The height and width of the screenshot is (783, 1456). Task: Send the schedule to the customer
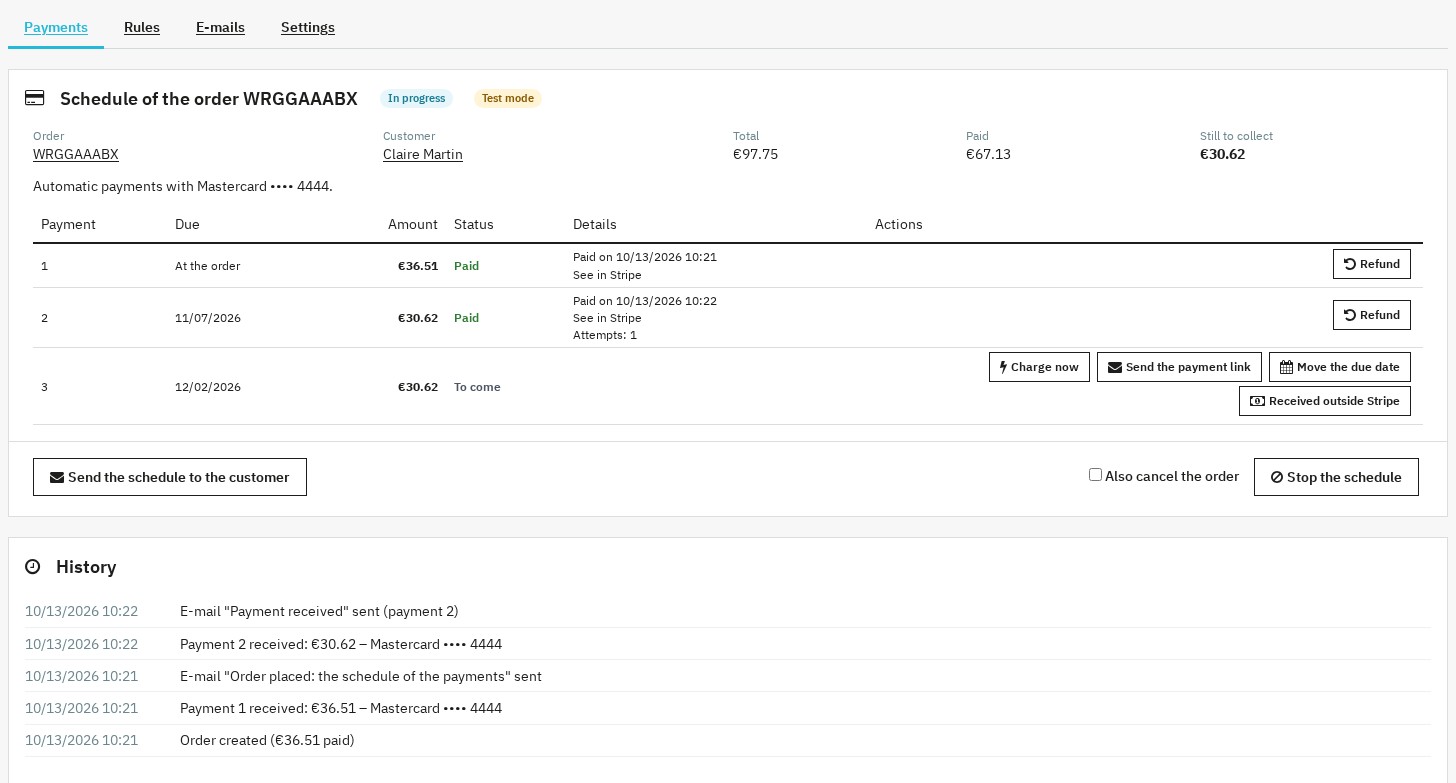170,477
